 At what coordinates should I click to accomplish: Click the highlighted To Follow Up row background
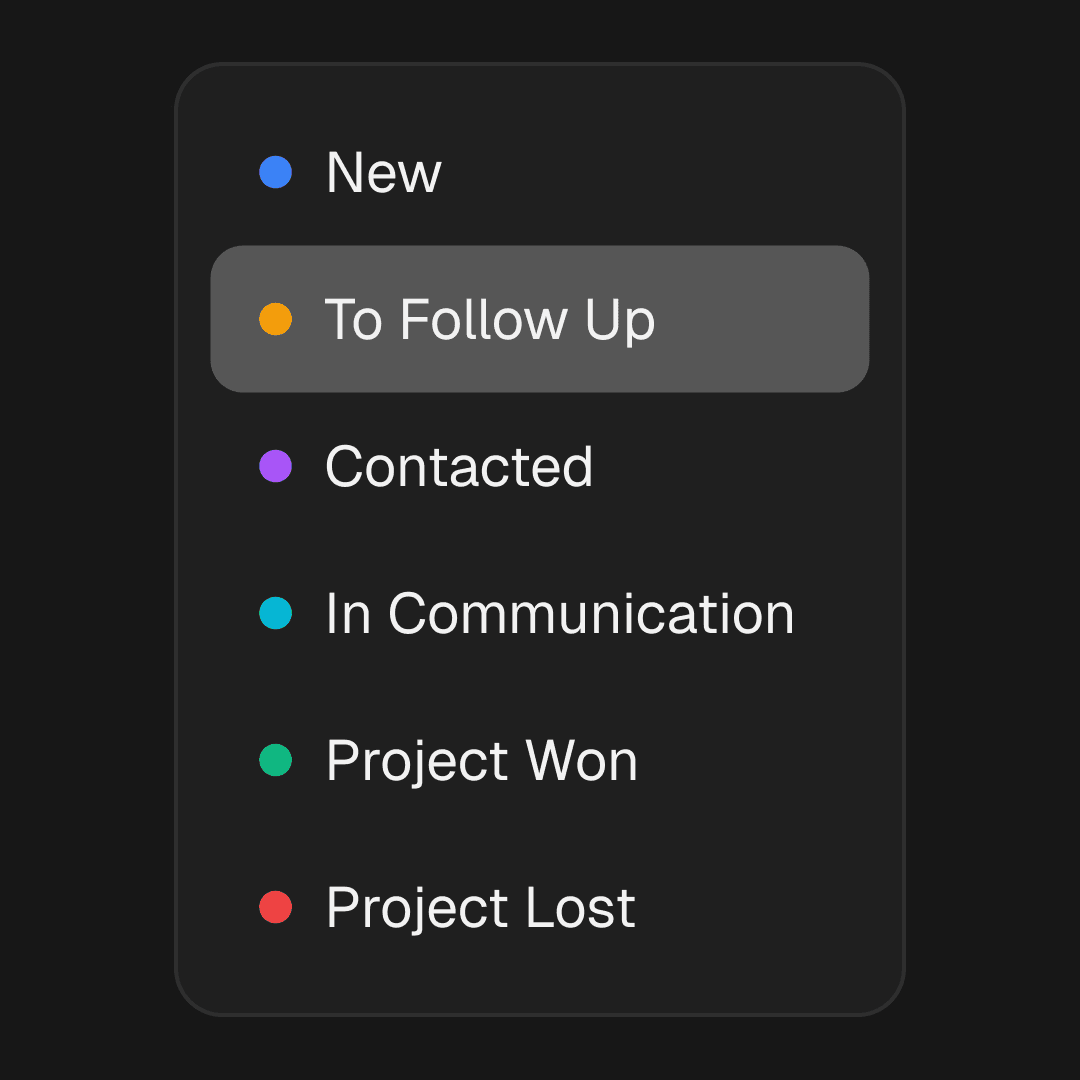[x=760, y=320]
